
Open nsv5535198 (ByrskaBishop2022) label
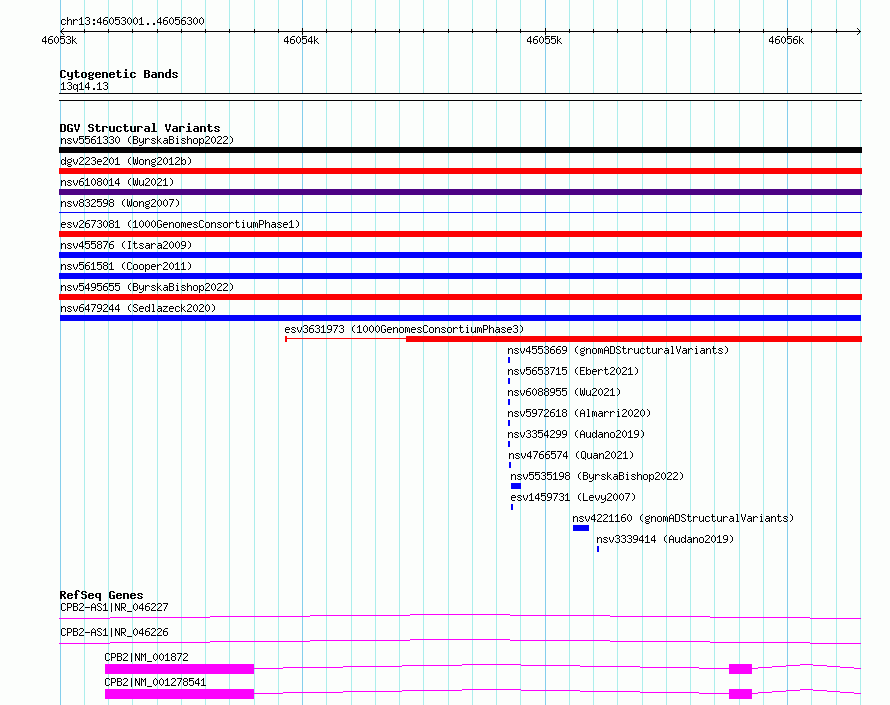(597, 476)
